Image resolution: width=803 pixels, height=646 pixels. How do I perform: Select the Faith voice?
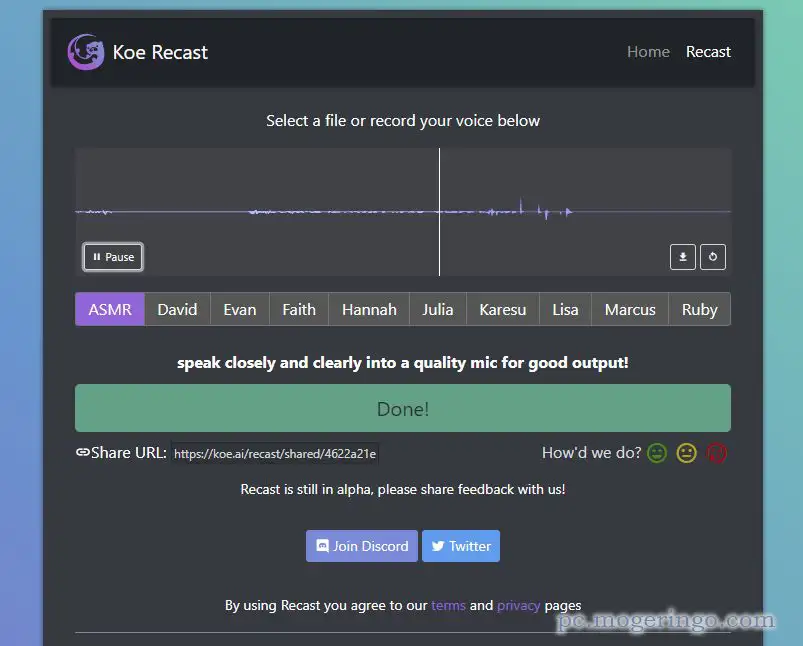coord(299,309)
